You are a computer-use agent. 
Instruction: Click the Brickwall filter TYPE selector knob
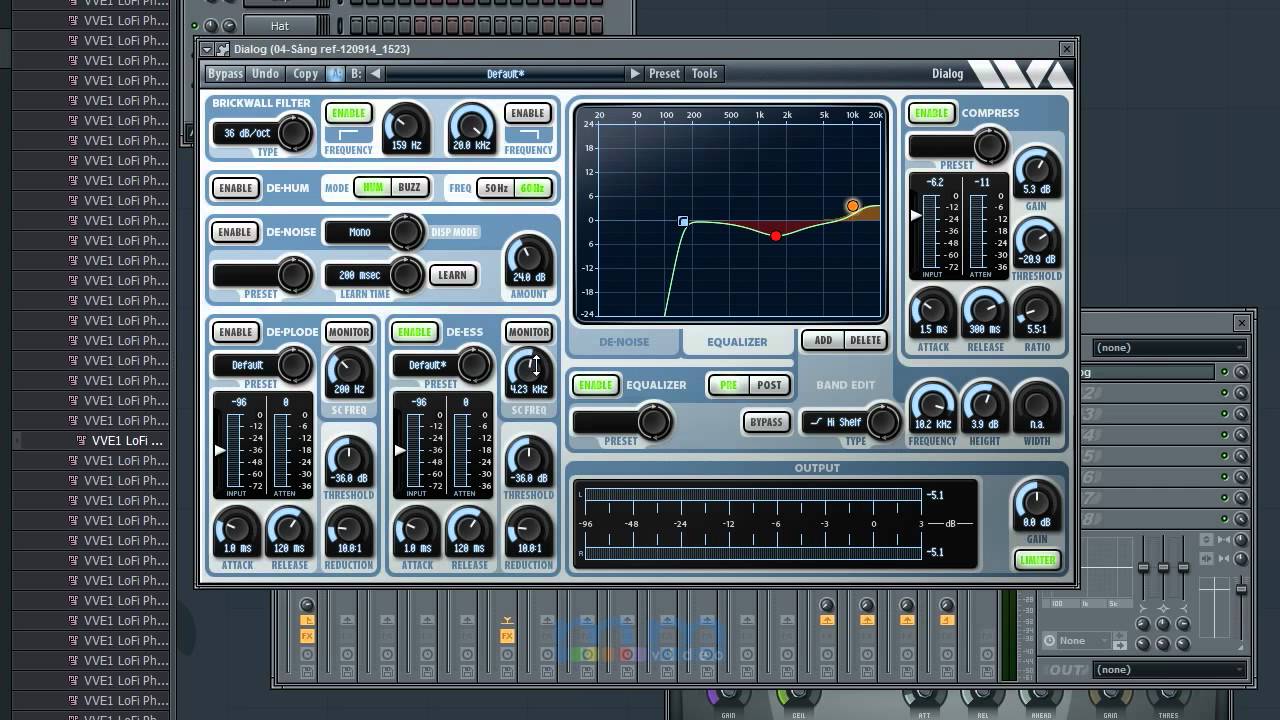point(294,132)
